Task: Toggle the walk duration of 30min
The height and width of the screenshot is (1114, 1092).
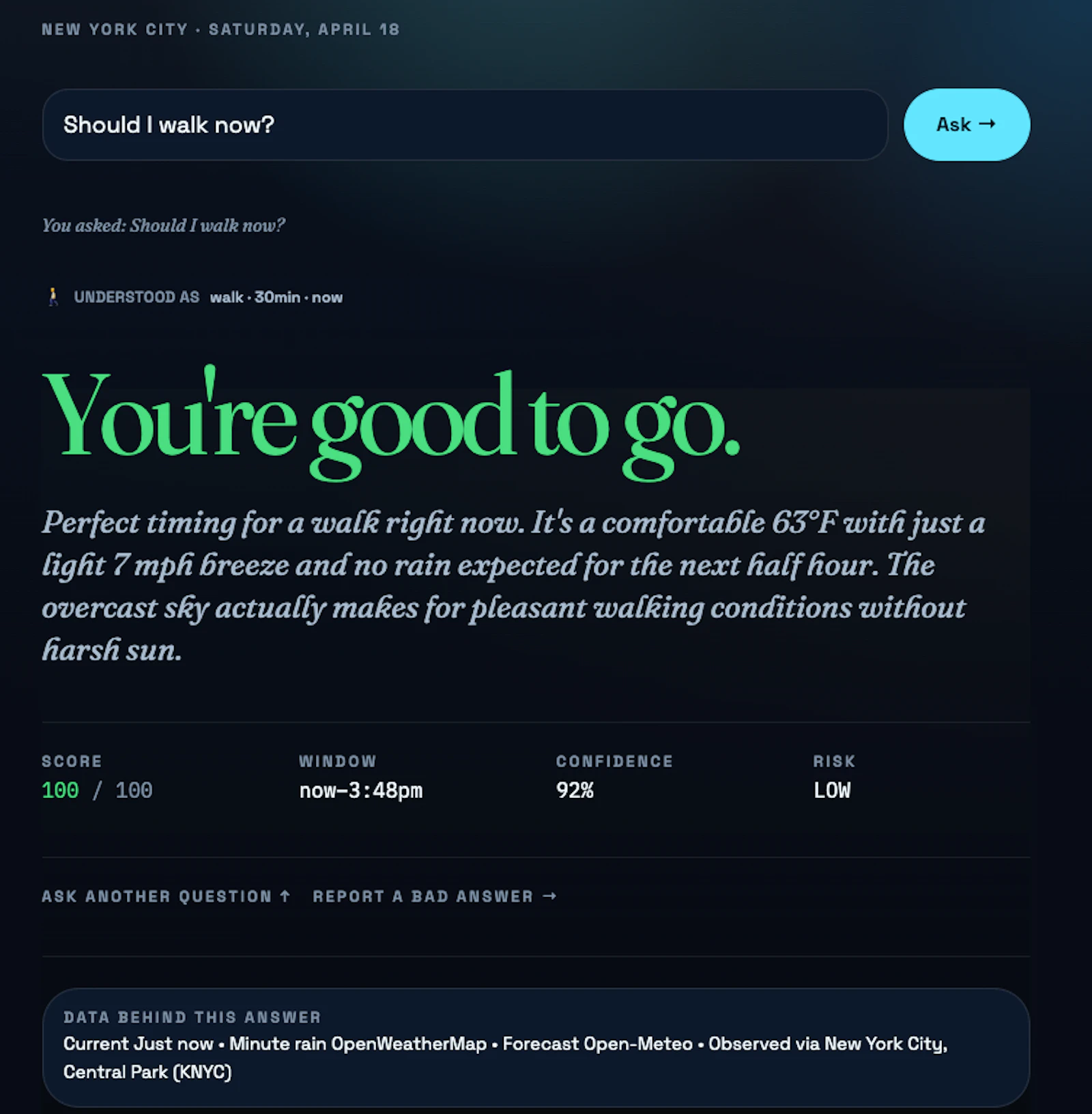Action: (x=276, y=296)
